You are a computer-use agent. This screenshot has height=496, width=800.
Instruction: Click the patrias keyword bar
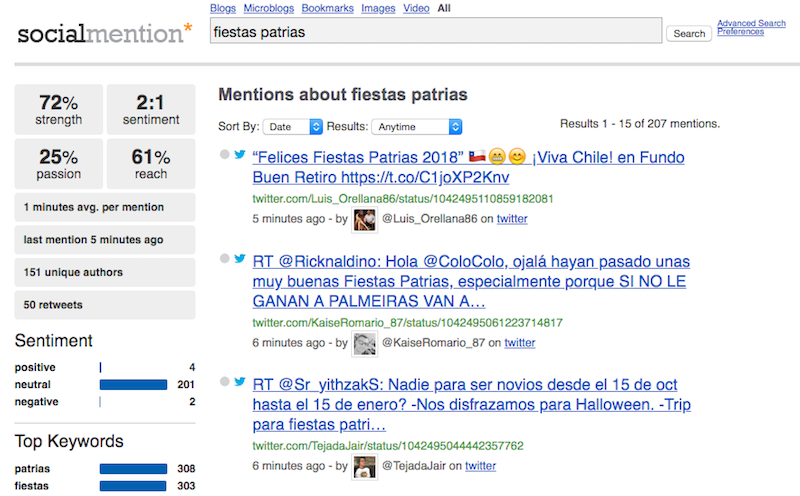click(x=133, y=468)
